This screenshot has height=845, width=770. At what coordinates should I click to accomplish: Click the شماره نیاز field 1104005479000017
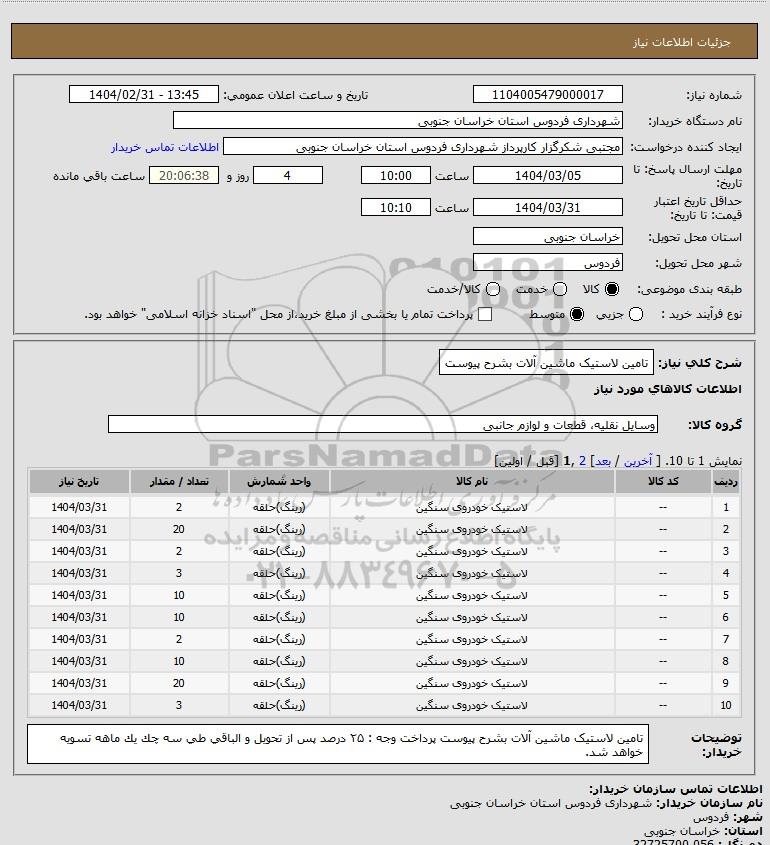pos(547,94)
